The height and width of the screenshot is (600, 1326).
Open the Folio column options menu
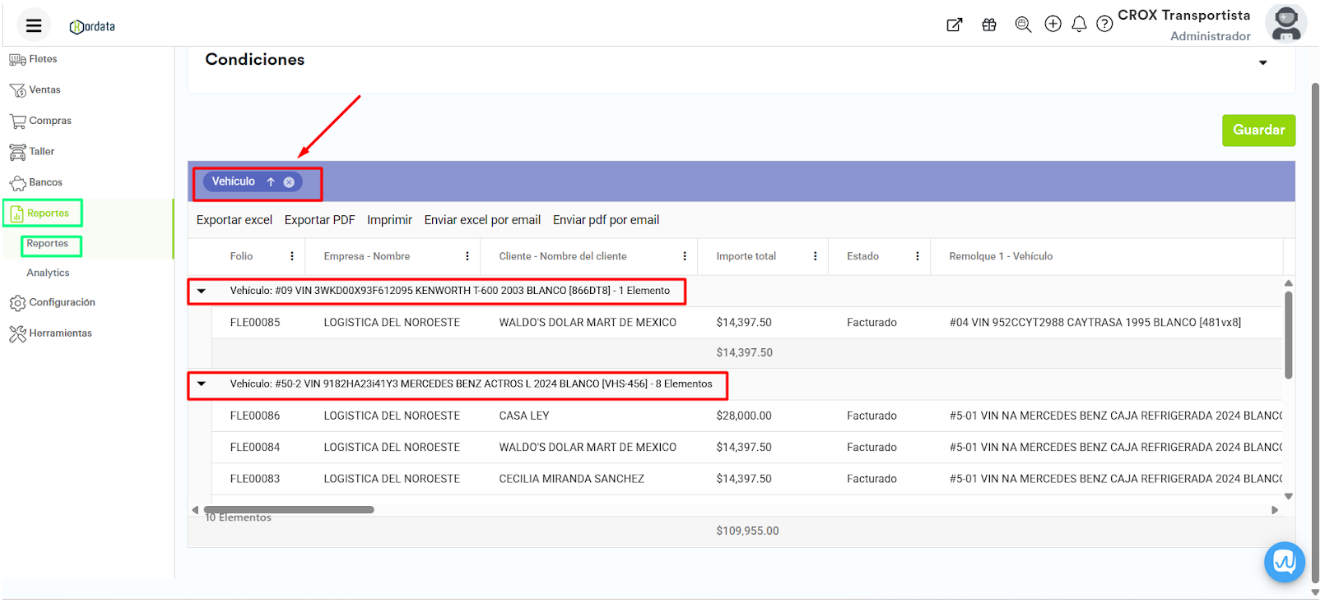[292, 256]
